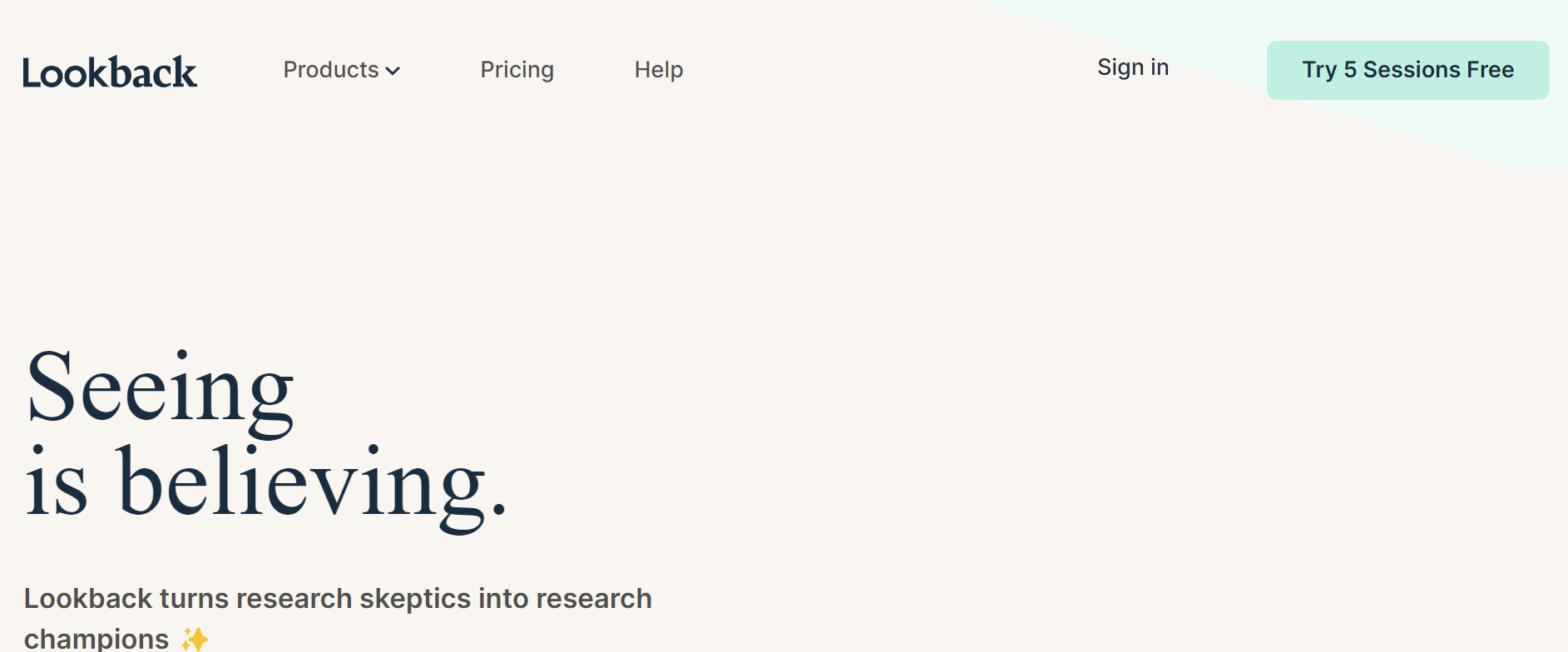Open the Help link
Viewport: 1568px width, 652px height.
pyautogui.click(x=658, y=70)
